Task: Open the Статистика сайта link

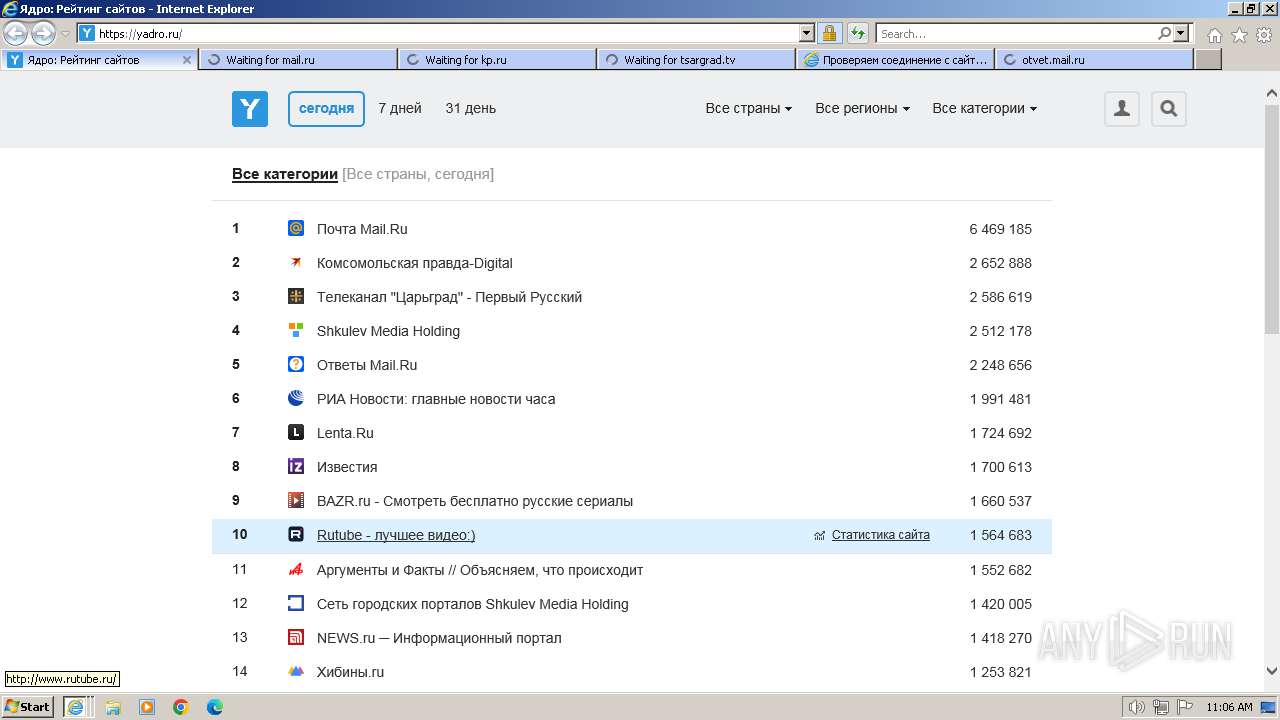Action: (881, 535)
